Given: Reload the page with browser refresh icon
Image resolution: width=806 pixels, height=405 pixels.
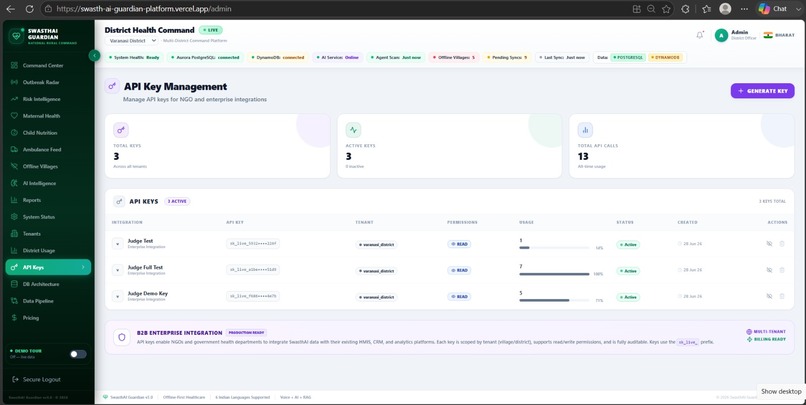Looking at the screenshot, I should 29,9.
